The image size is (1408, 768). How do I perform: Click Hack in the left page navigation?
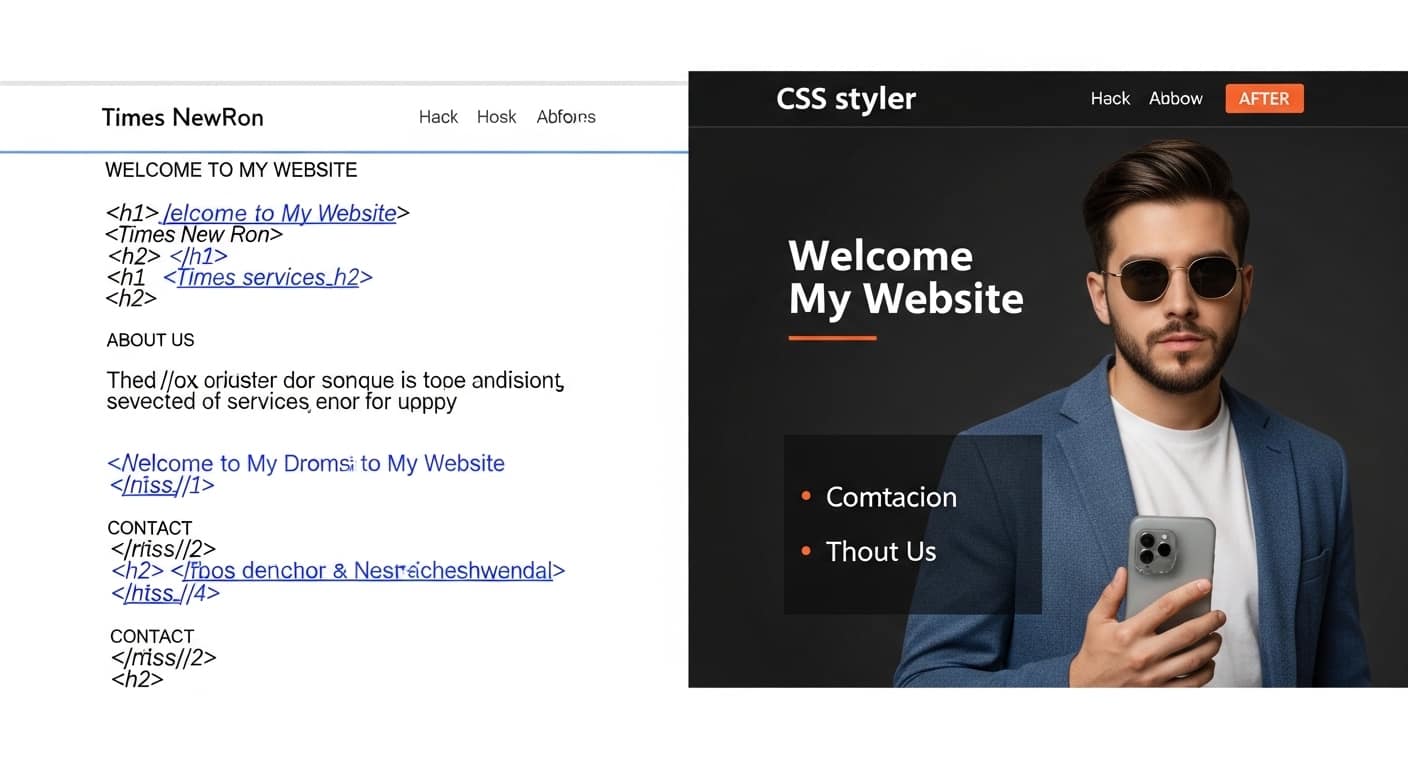click(x=438, y=117)
